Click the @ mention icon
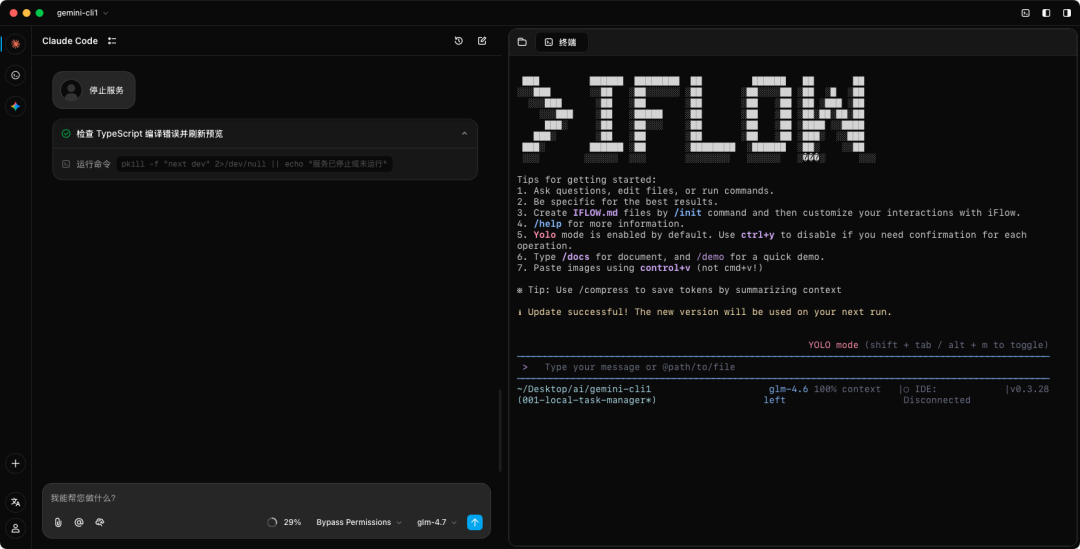The height and width of the screenshot is (549, 1080). pyautogui.click(x=79, y=522)
